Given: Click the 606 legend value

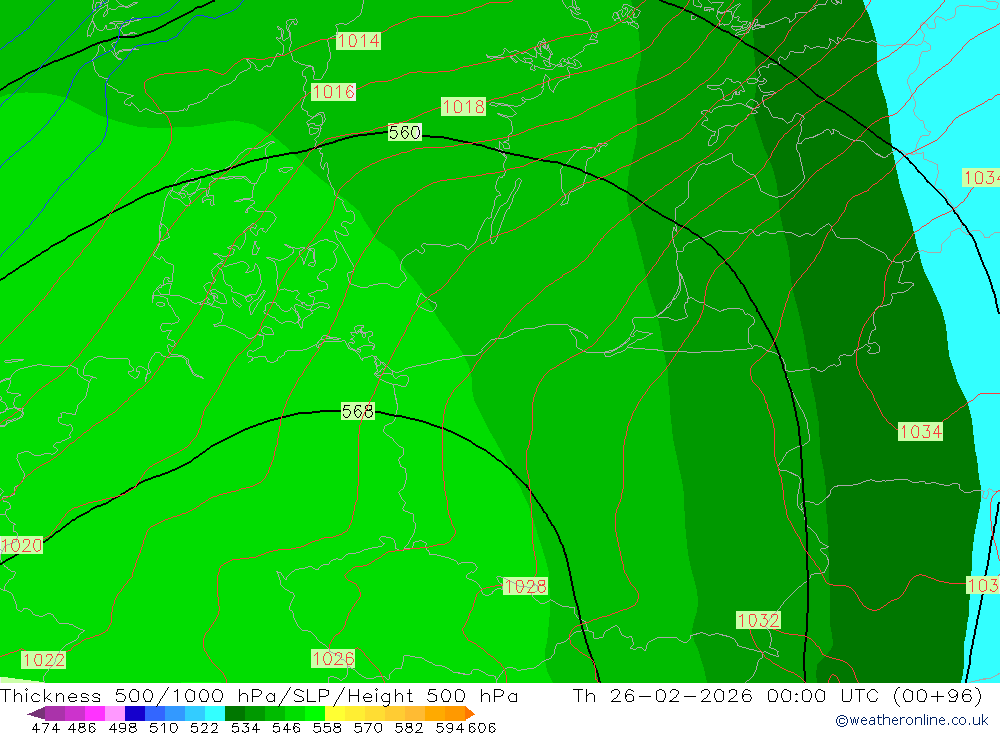Looking at the screenshot, I should (482, 728).
